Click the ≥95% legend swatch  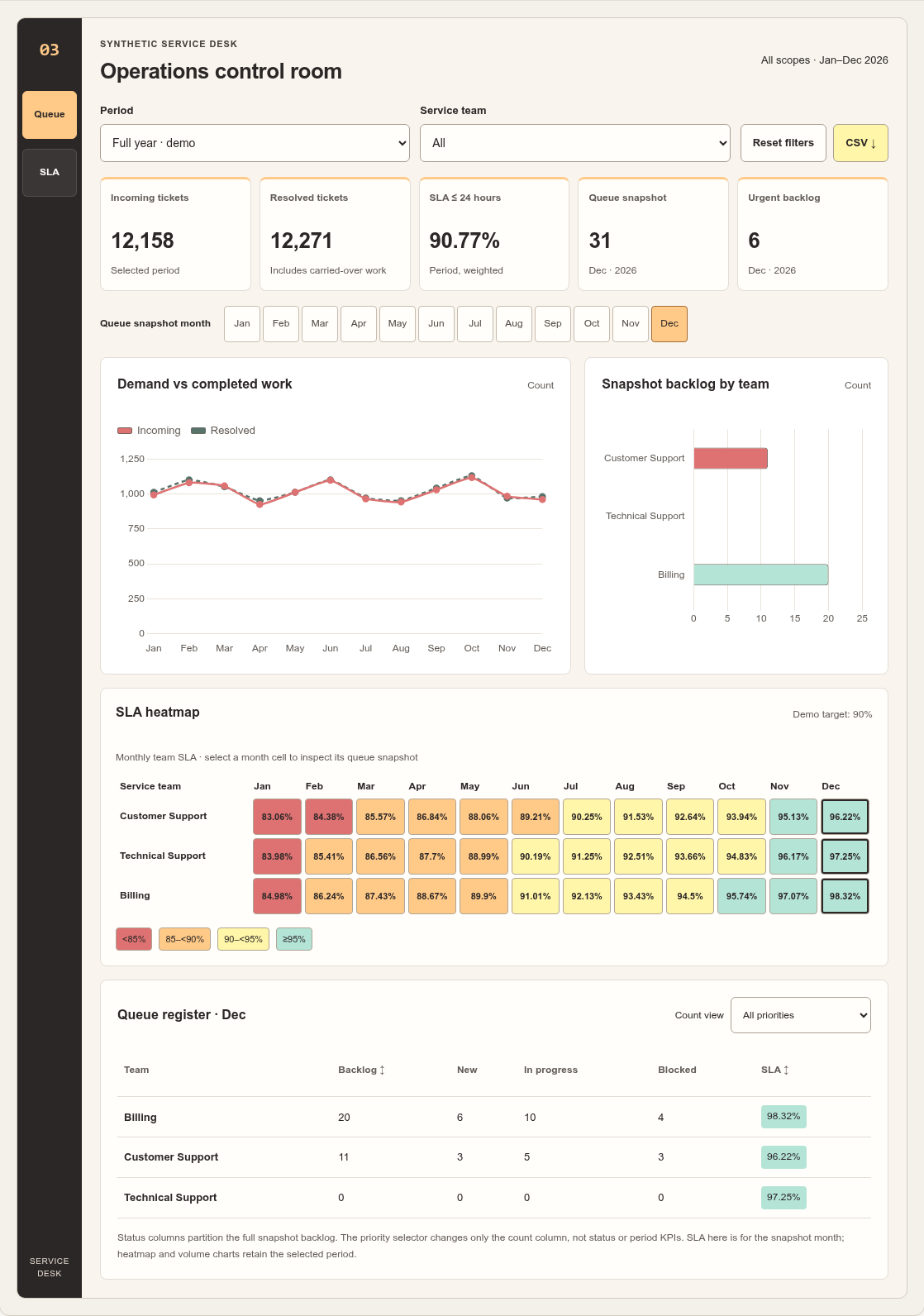pyautogui.click(x=294, y=939)
